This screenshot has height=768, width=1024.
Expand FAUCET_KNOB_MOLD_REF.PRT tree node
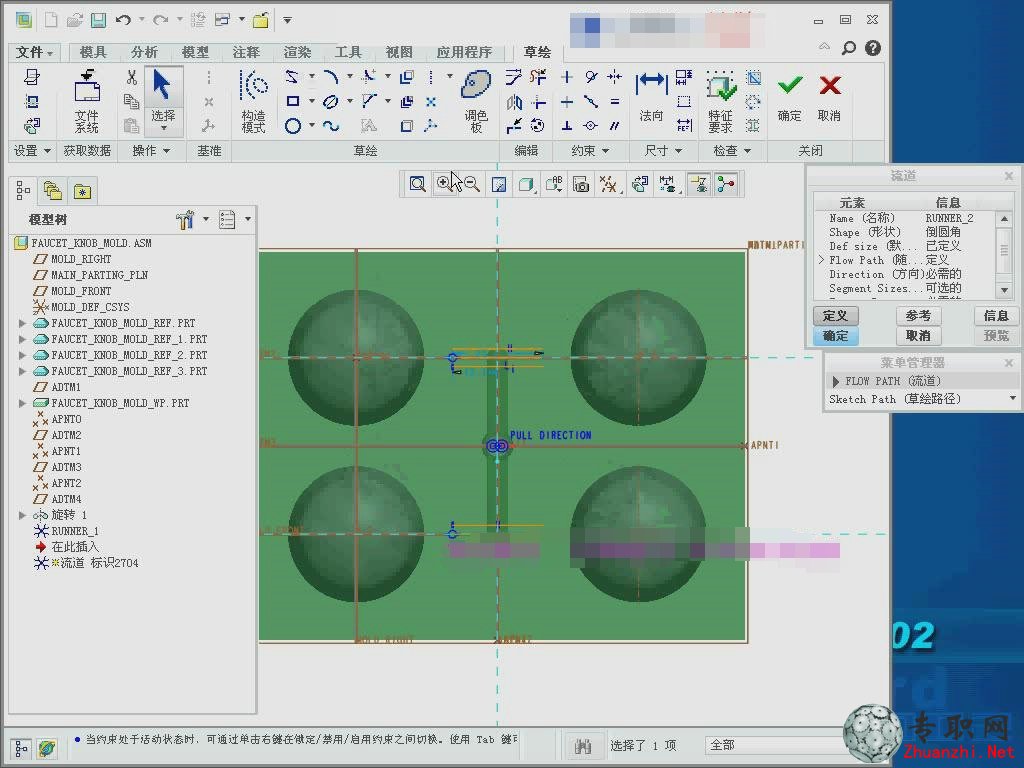[22, 323]
